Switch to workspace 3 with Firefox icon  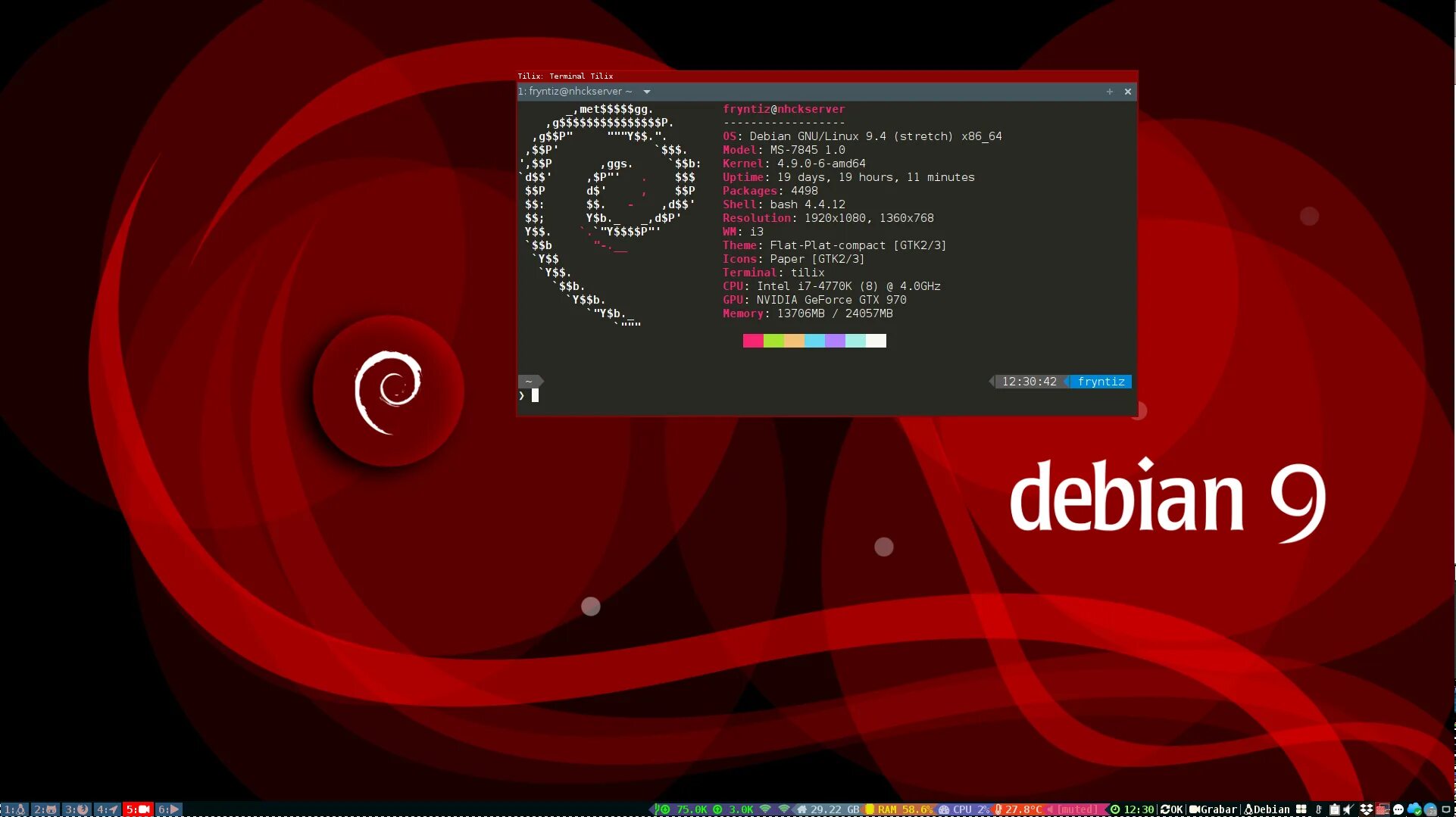(77, 809)
